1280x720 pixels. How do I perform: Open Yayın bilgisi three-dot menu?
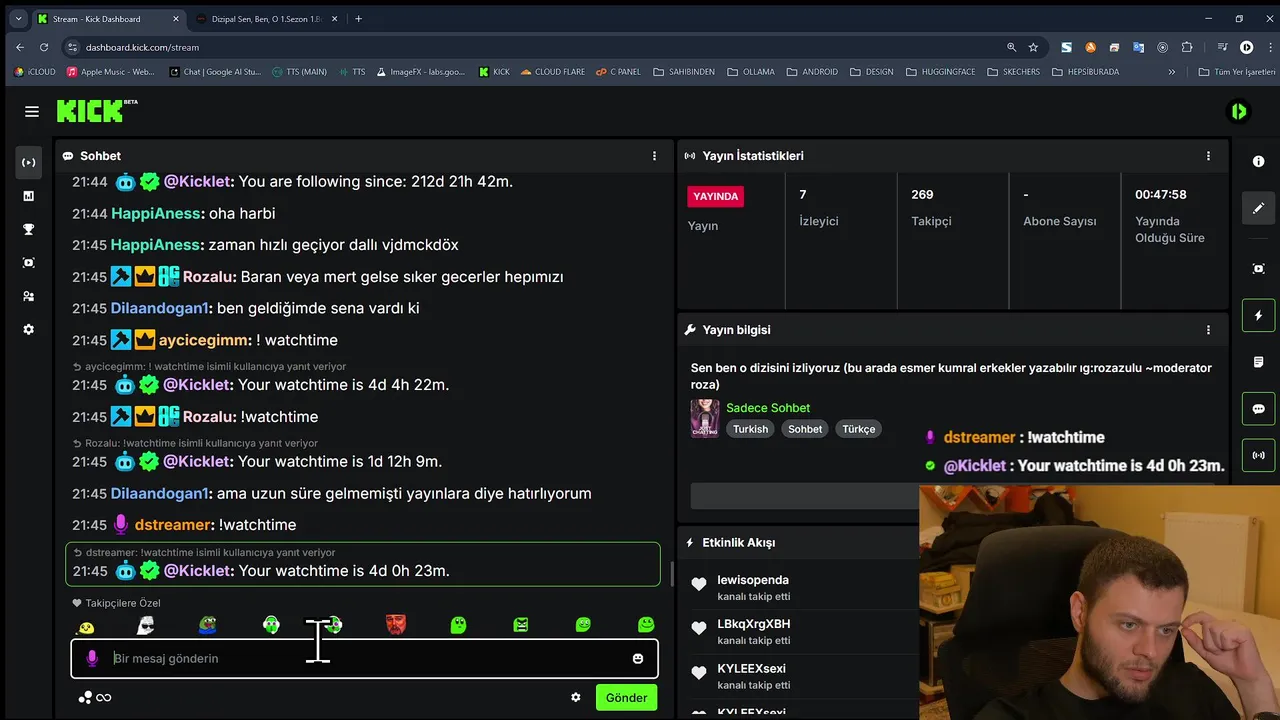[1208, 330]
